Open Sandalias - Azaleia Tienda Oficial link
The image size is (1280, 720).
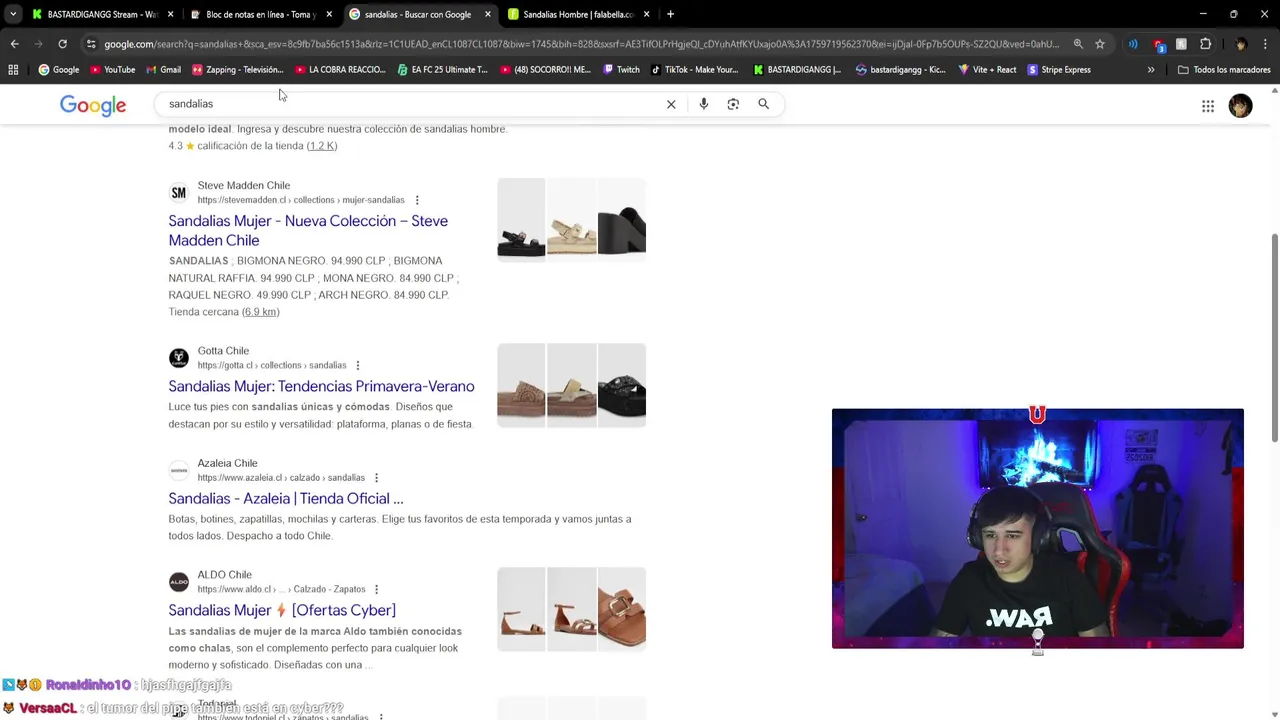pyautogui.click(x=286, y=498)
